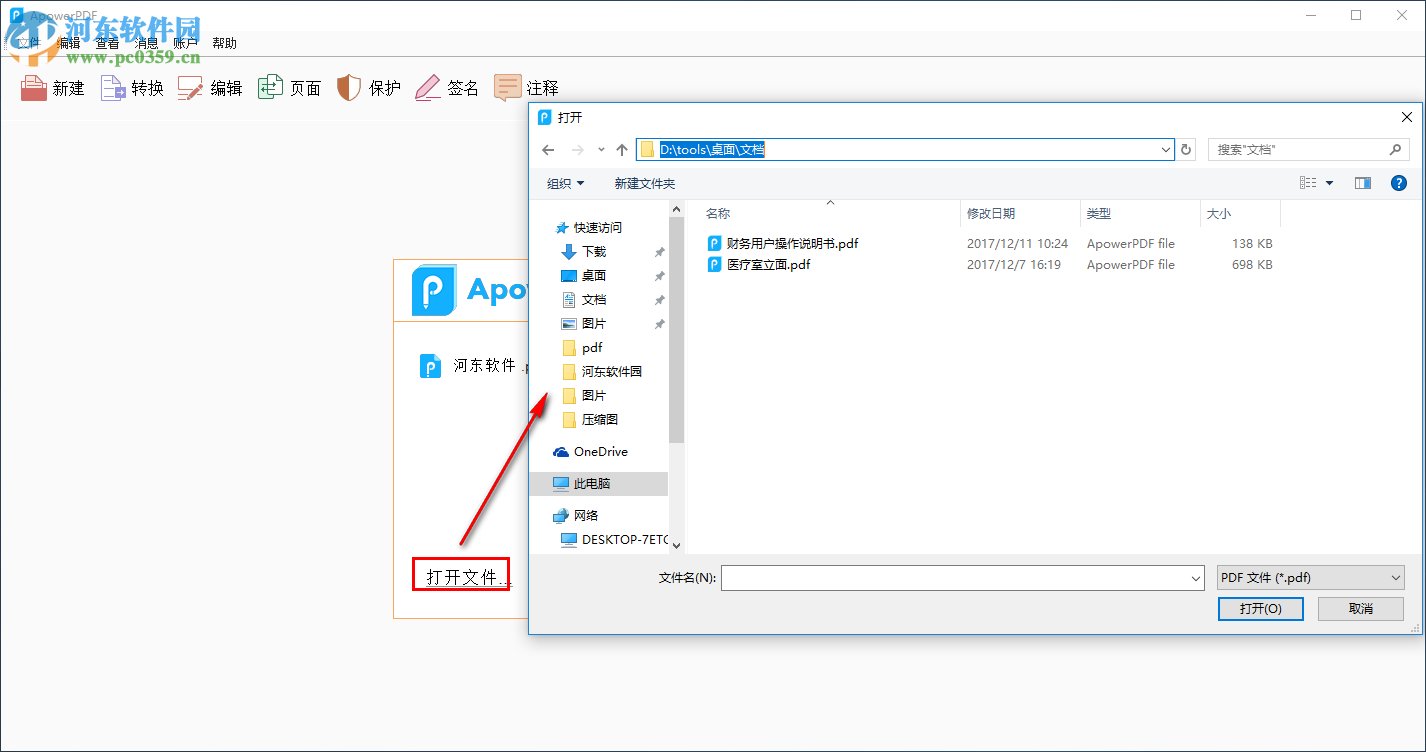
Task: Click the 注释 (Comment) toolbar icon
Action: (x=525, y=88)
